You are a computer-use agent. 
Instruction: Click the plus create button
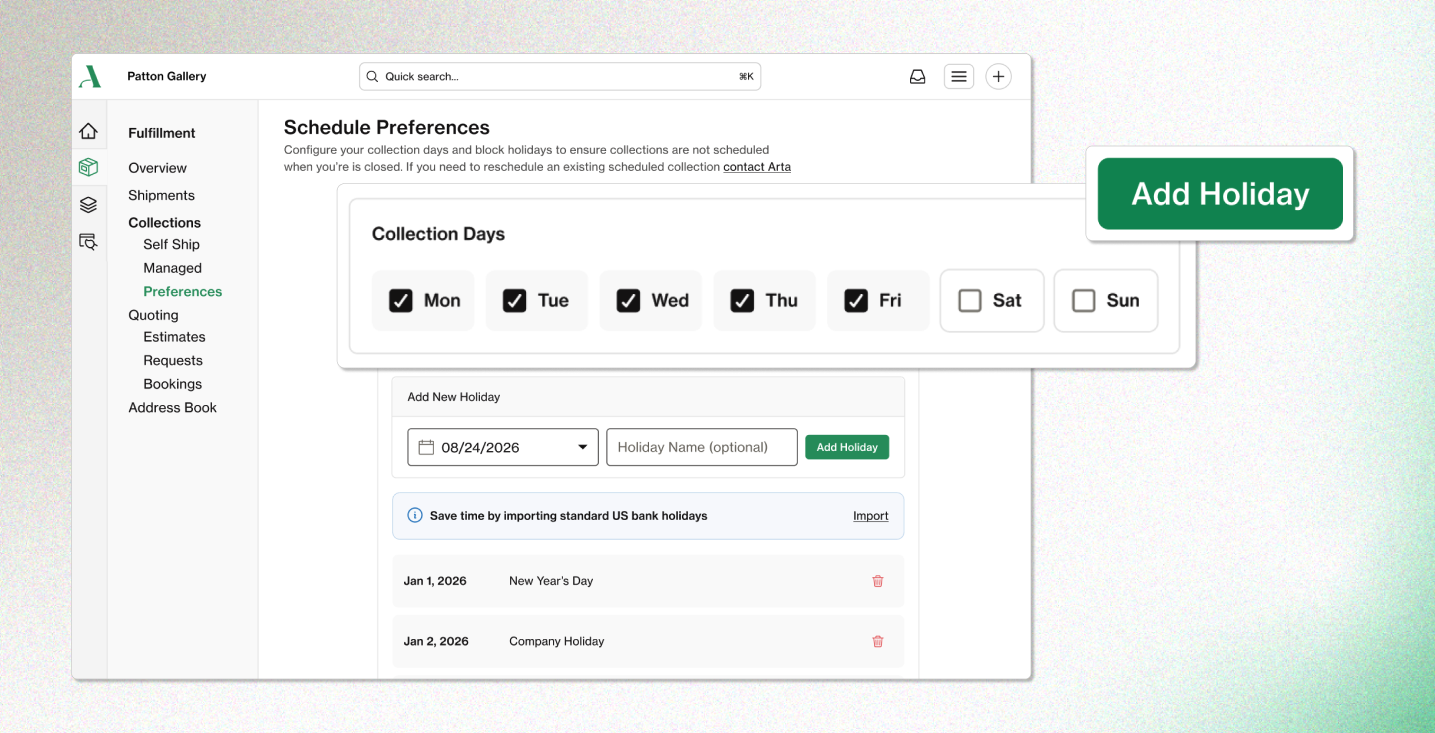pyautogui.click(x=998, y=77)
